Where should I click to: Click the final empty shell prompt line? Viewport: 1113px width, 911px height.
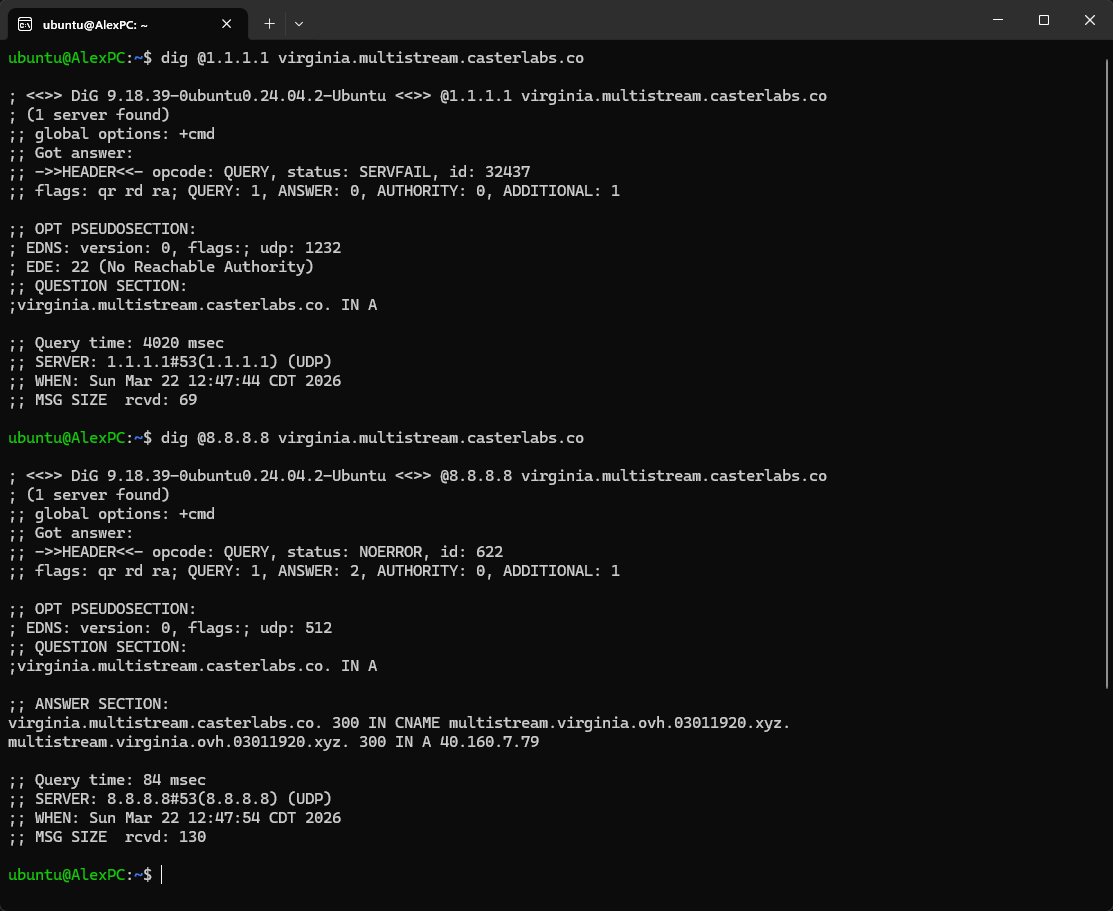click(x=85, y=875)
